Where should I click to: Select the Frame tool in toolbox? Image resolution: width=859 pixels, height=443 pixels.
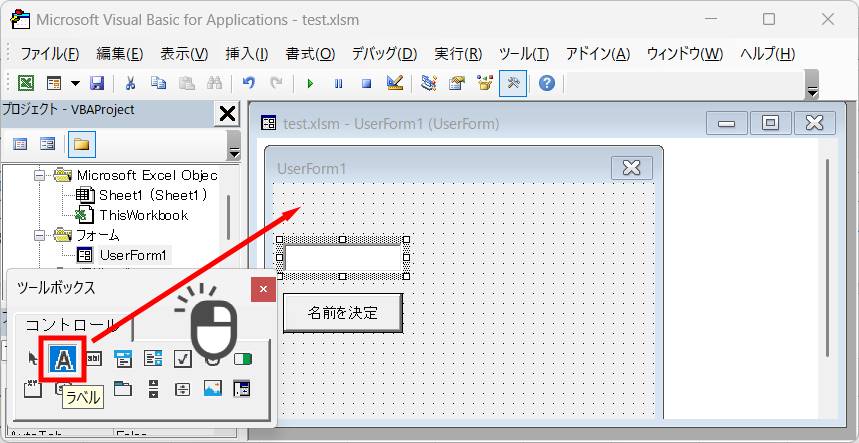[33, 389]
